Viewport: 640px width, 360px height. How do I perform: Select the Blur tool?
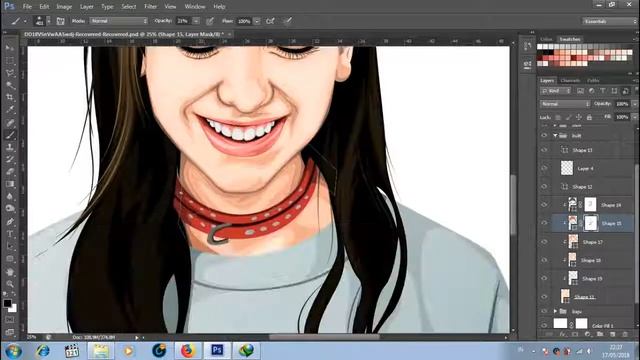(x=10, y=196)
